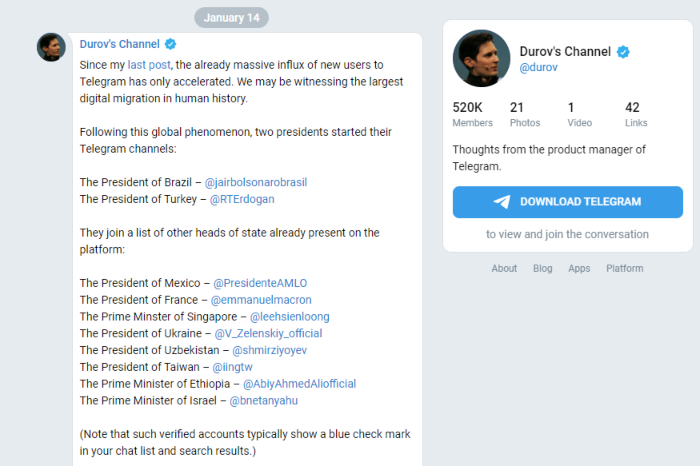Select the Apps footer link
700x466 pixels.
tap(579, 268)
